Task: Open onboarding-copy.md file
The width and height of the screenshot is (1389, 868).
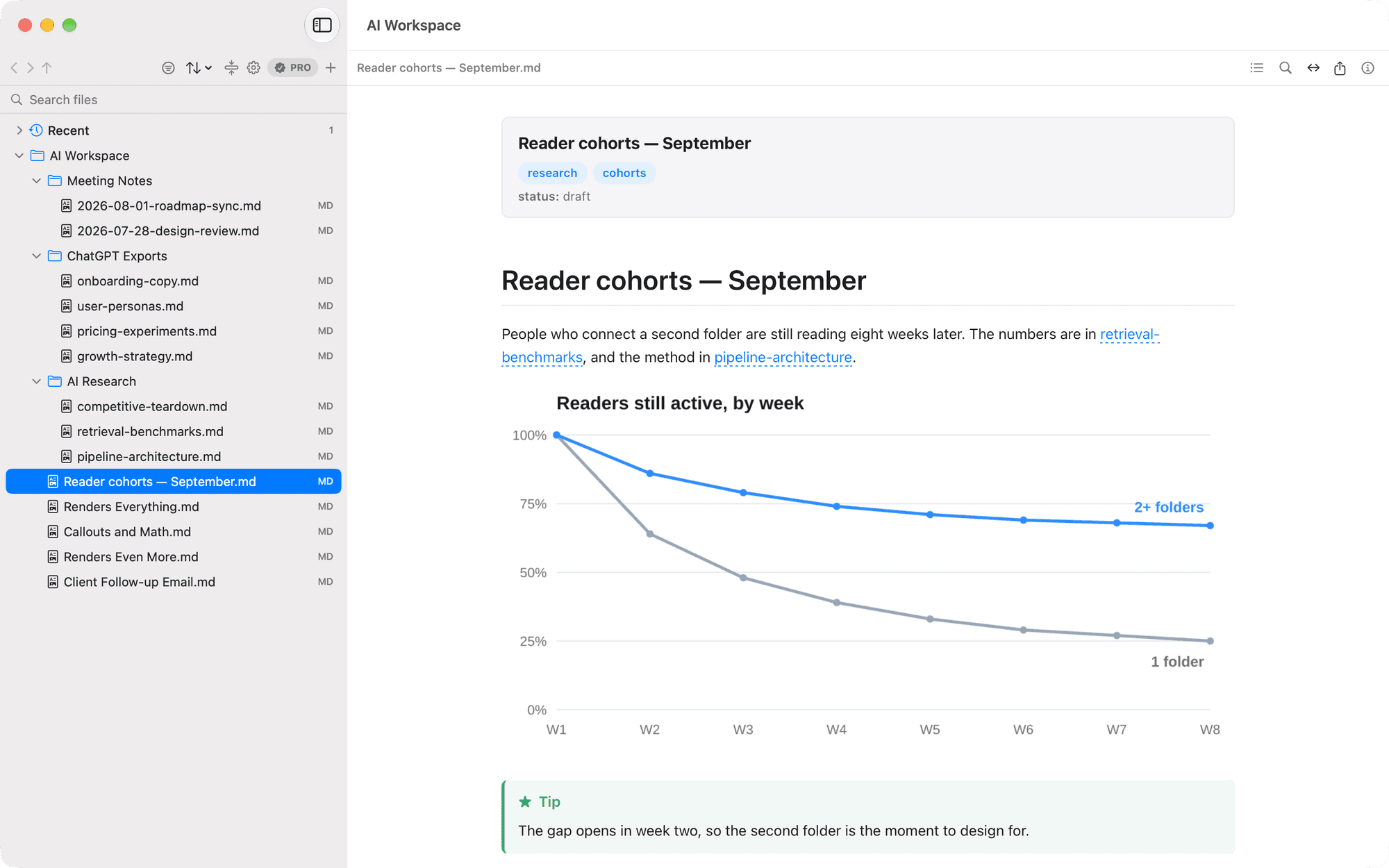Action: 174,281
